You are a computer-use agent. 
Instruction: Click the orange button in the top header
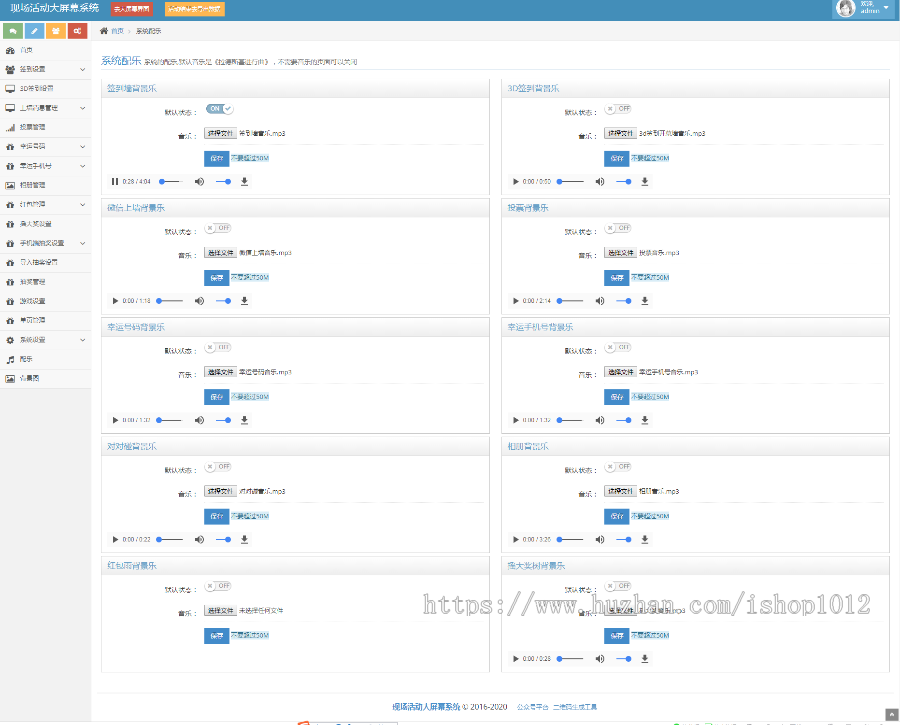(195, 9)
